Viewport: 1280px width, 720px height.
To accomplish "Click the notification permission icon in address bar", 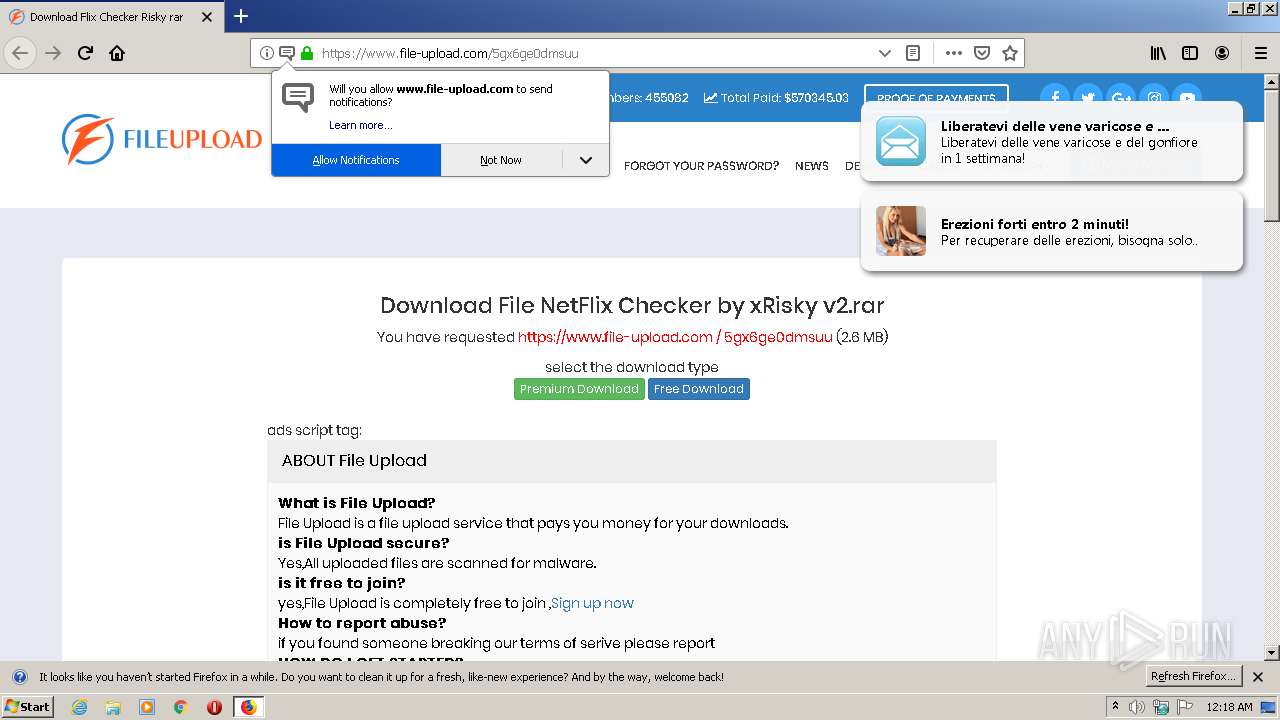I will coord(286,53).
